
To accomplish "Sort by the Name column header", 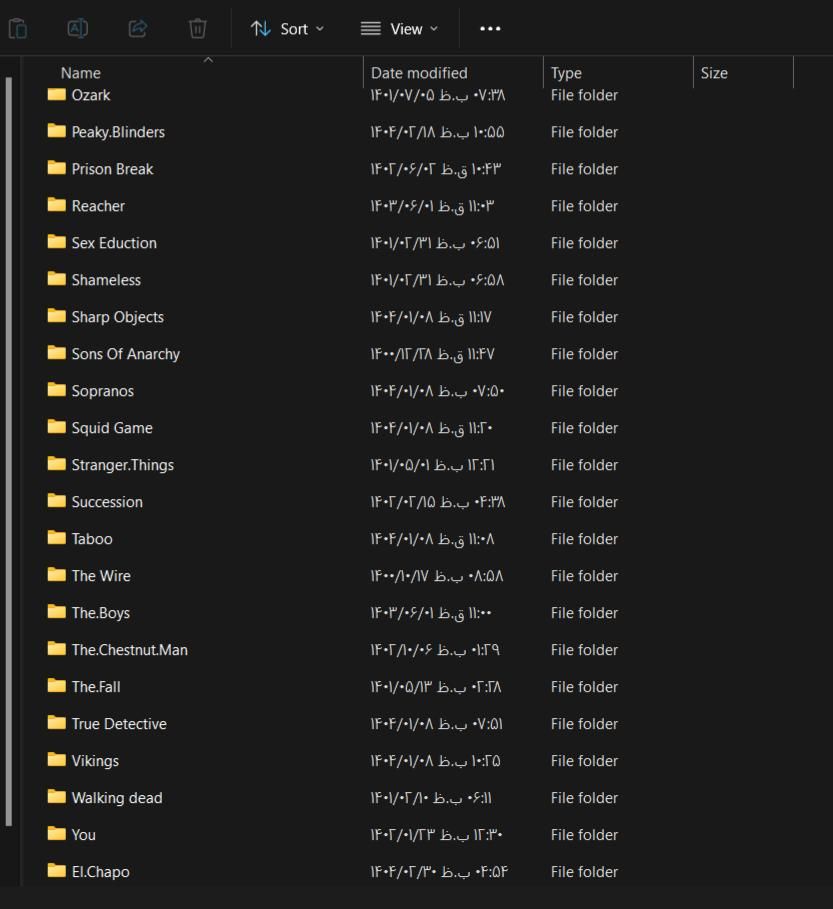I will tap(81, 73).
